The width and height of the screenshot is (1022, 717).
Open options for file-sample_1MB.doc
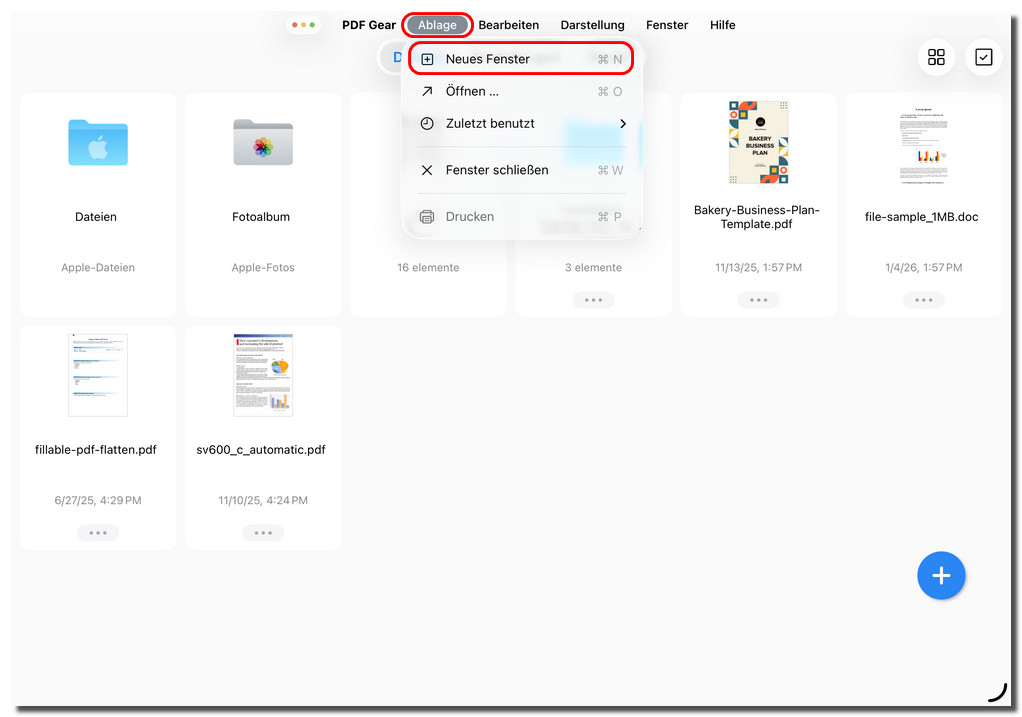click(923, 299)
